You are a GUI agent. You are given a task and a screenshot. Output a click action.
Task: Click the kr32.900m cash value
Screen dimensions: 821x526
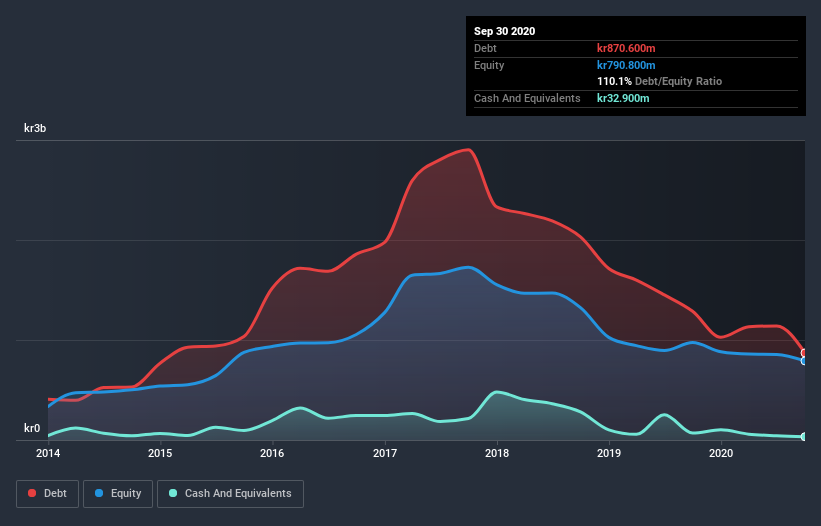[x=623, y=98]
